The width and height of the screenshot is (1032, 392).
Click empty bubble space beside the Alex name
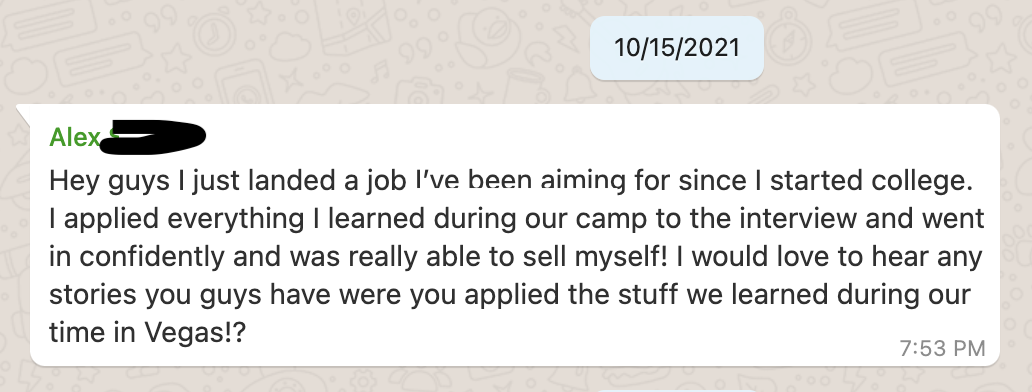pyautogui.click(x=592, y=137)
